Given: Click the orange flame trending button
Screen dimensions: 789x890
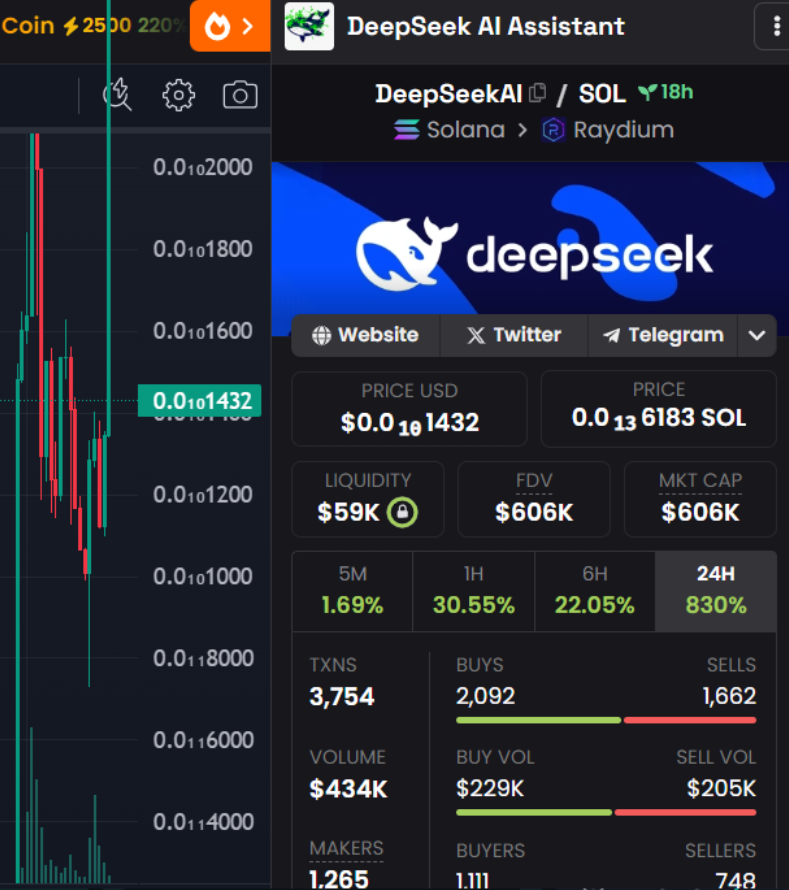Looking at the screenshot, I should (x=230, y=26).
